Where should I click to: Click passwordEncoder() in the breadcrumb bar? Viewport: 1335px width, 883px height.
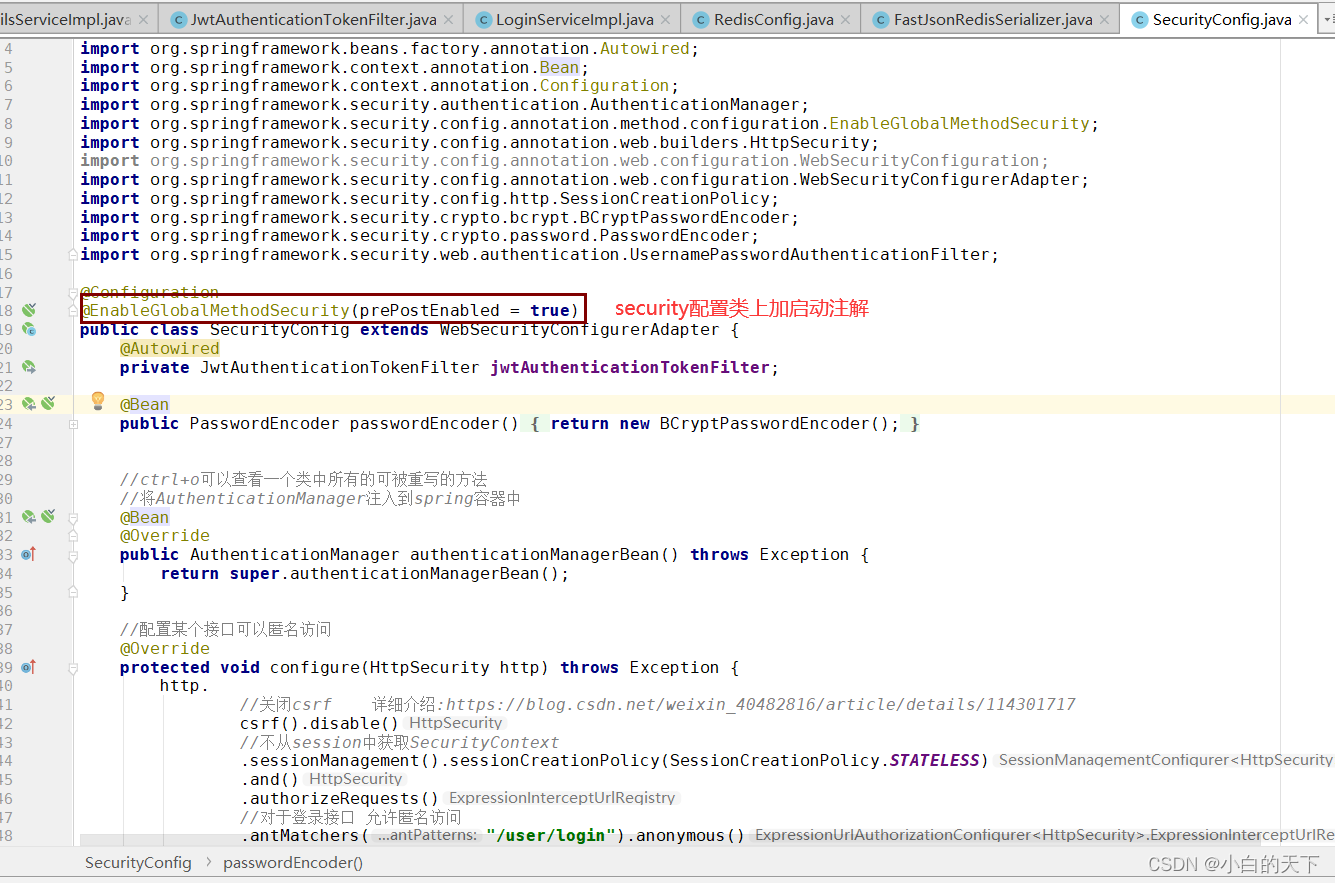pyautogui.click(x=293, y=862)
